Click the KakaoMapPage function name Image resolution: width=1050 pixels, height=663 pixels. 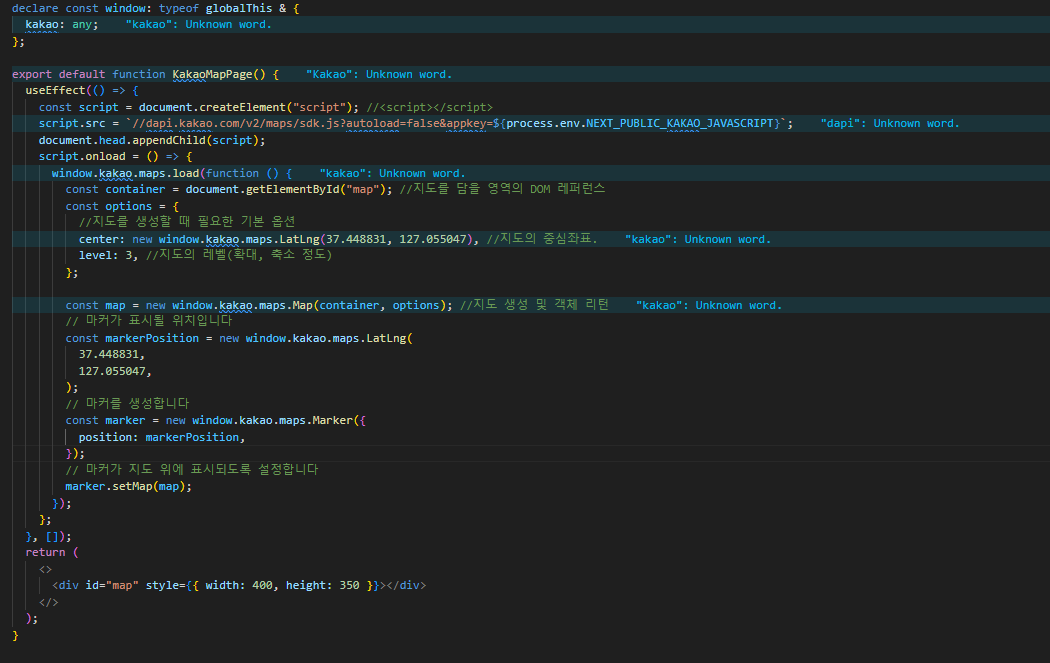click(x=212, y=74)
